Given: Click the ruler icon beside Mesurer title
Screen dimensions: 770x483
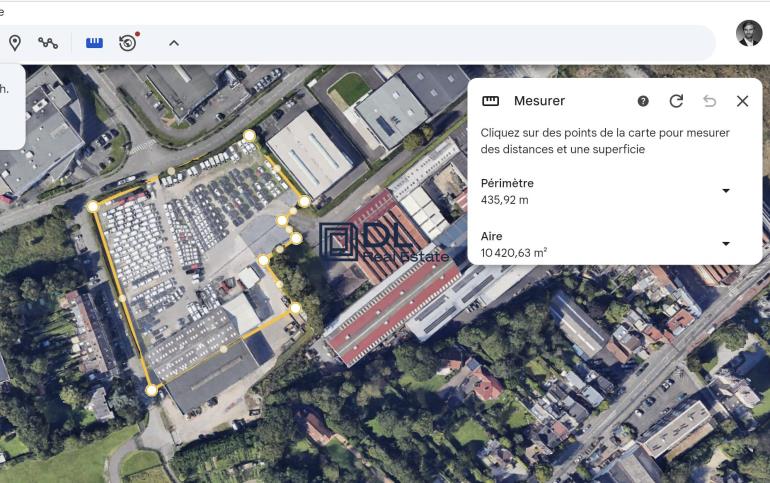Looking at the screenshot, I should (490, 101).
